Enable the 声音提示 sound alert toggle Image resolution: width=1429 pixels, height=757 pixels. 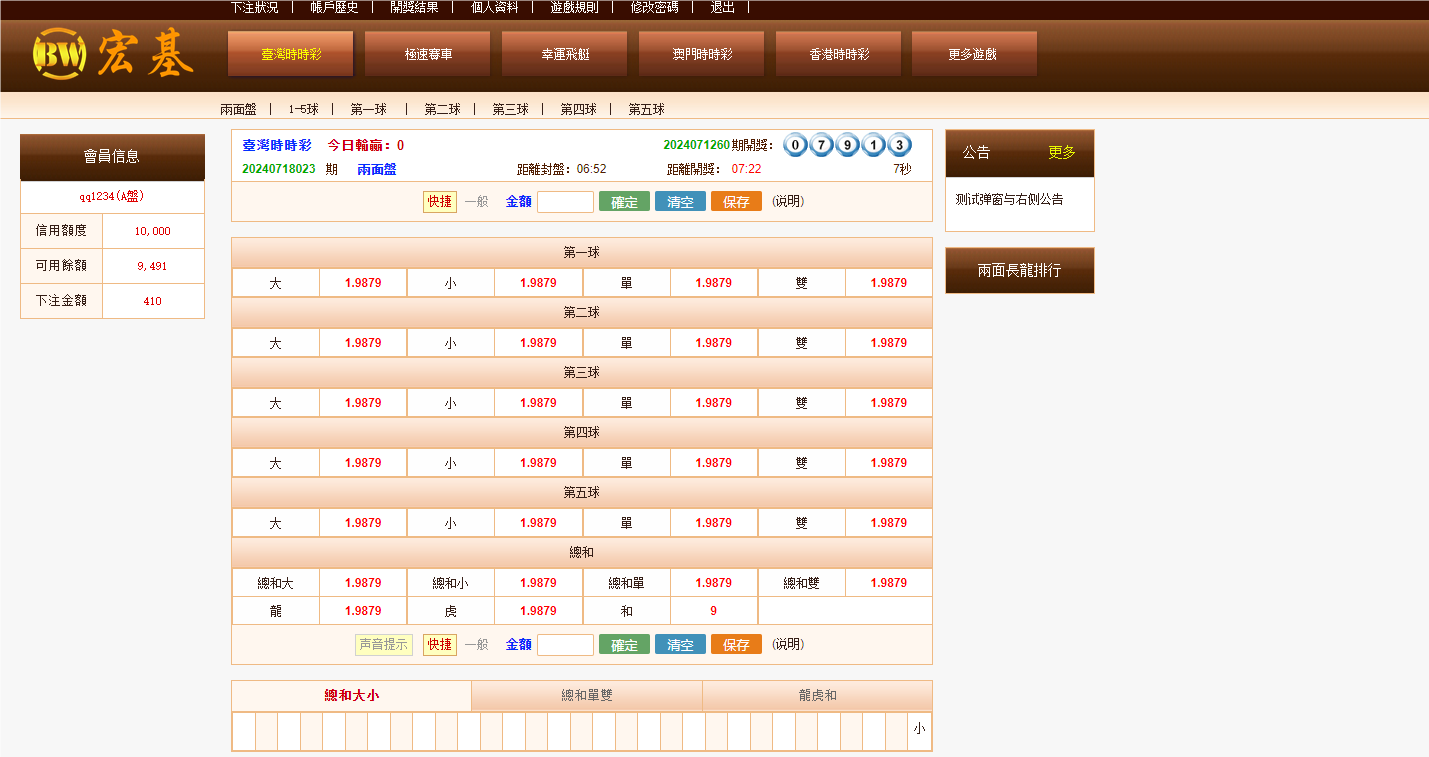tap(383, 644)
